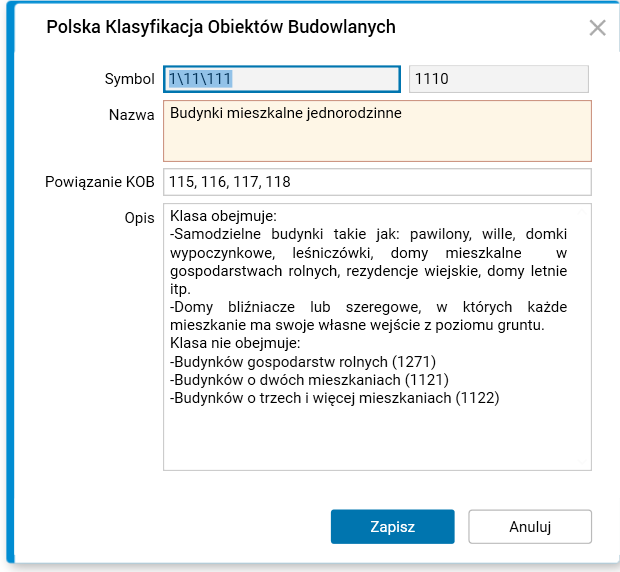
Task: Click the dialog title Polska Klasyfikacja Obiektów Budowlanych
Action: point(221,27)
